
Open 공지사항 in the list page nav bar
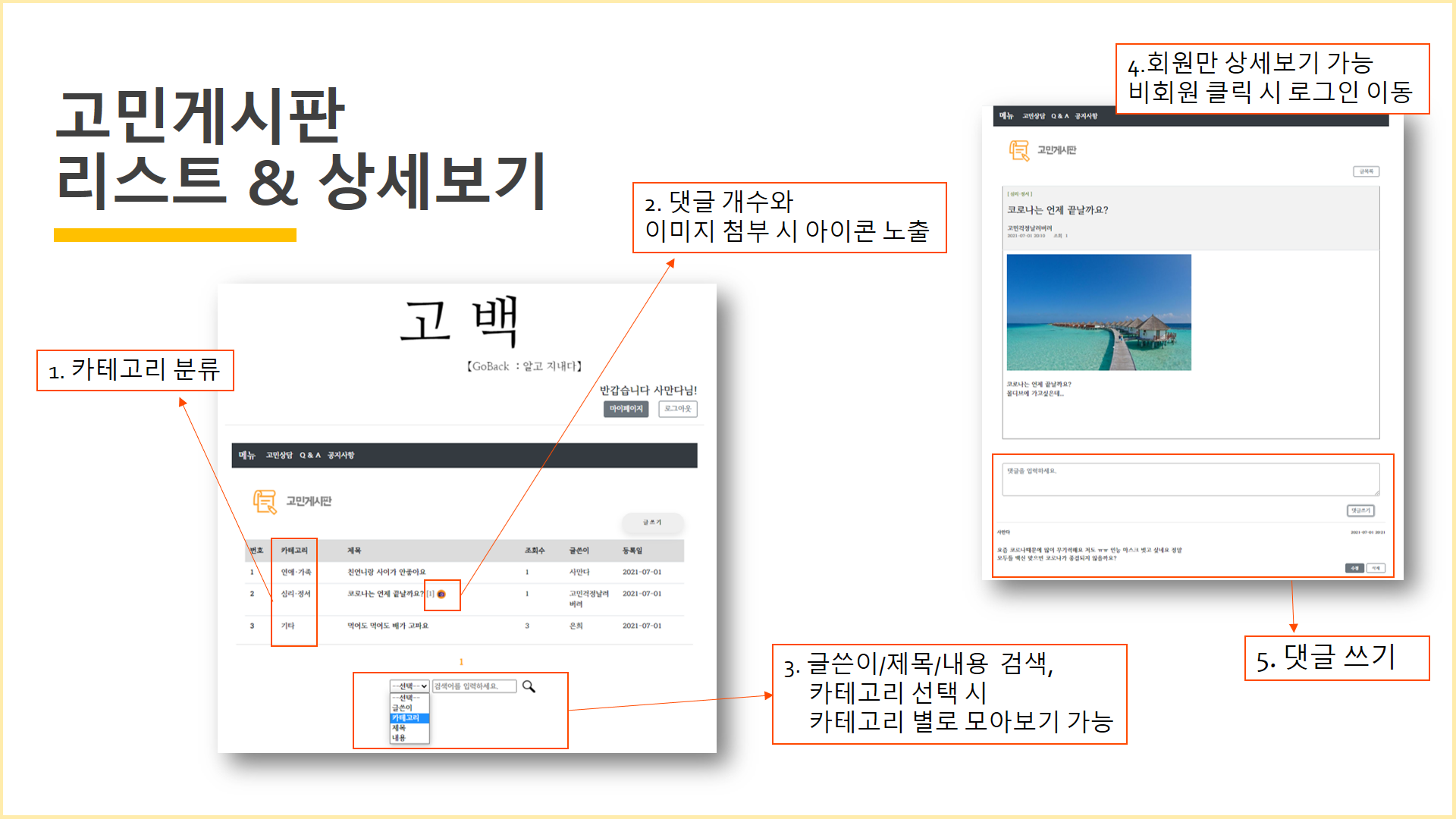tap(341, 455)
